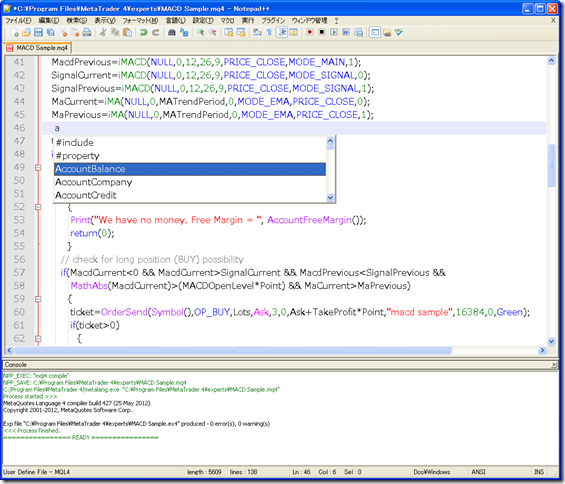Screen dimensions: 565x484
Task: Click autocomplete list scroll up arrow
Action: (330, 141)
